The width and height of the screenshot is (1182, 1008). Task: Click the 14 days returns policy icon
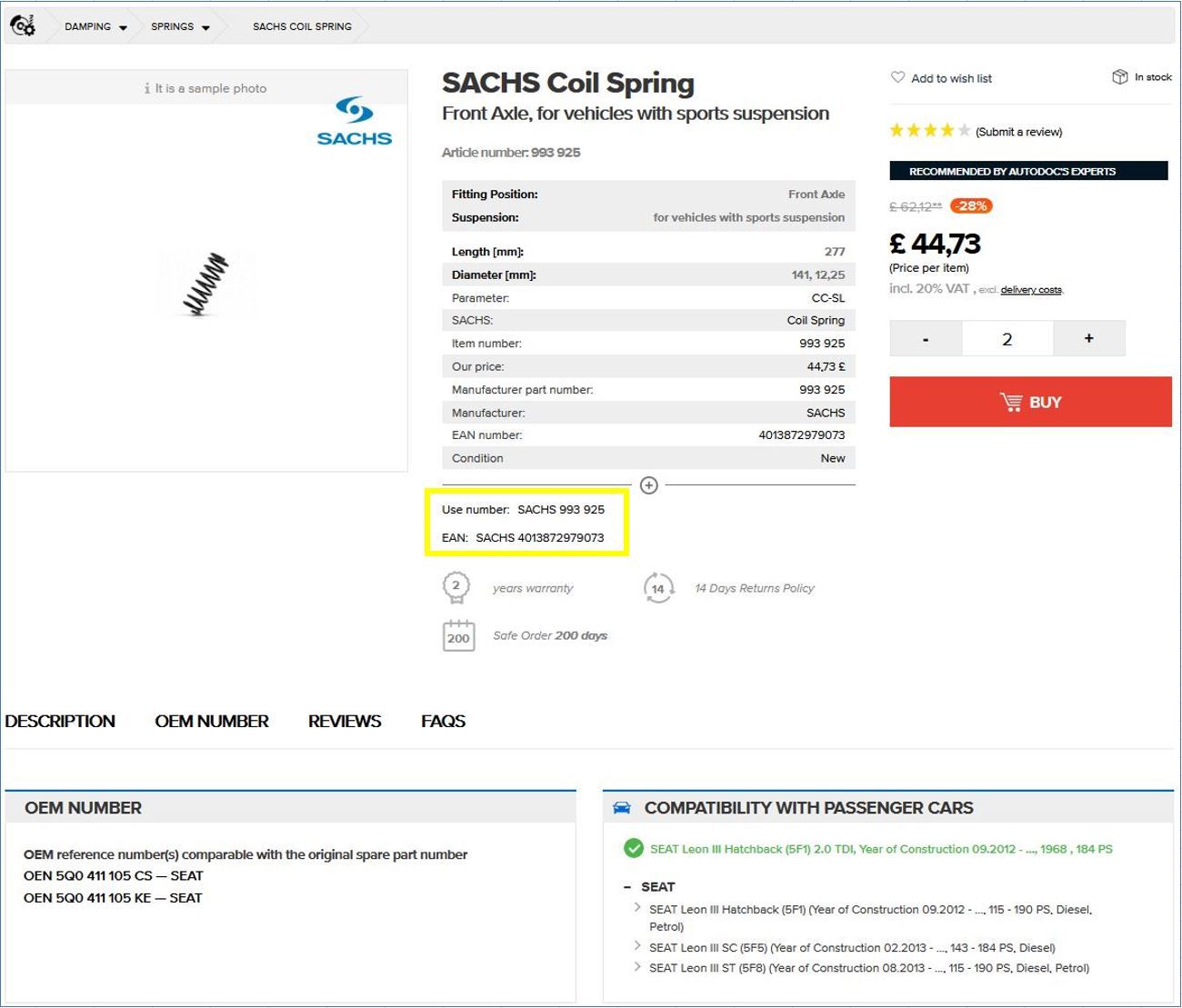coord(658,588)
